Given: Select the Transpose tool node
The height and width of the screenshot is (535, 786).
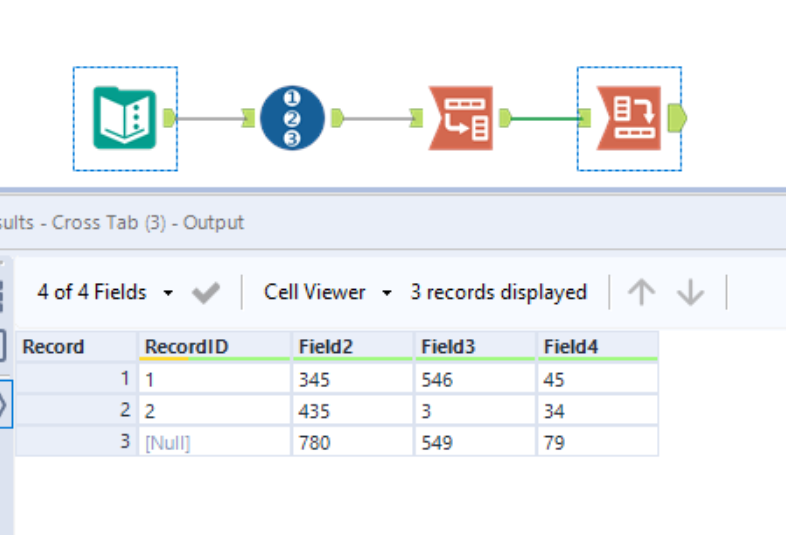Looking at the screenshot, I should (460, 118).
